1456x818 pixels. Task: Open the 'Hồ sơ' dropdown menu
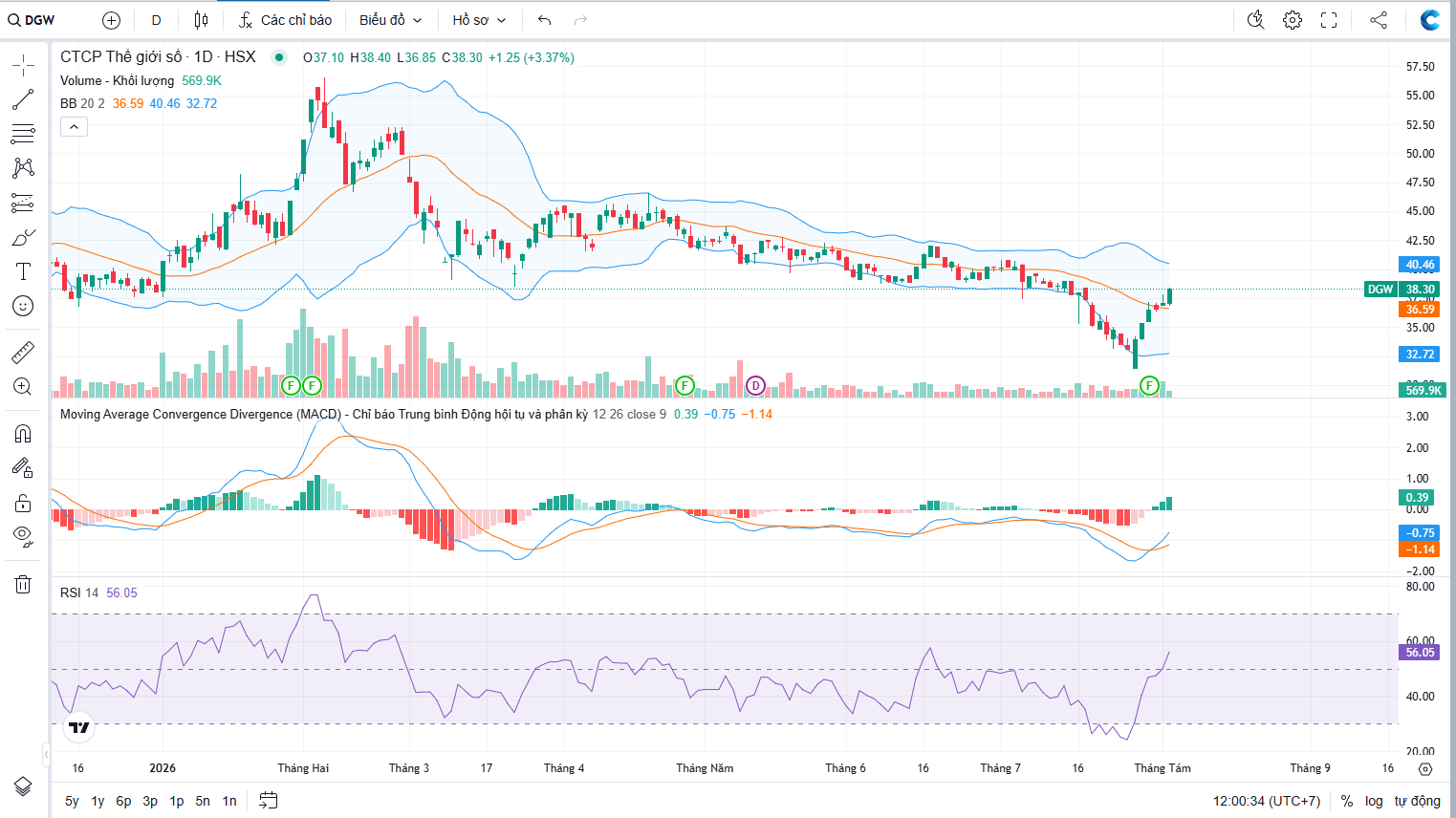click(x=479, y=20)
